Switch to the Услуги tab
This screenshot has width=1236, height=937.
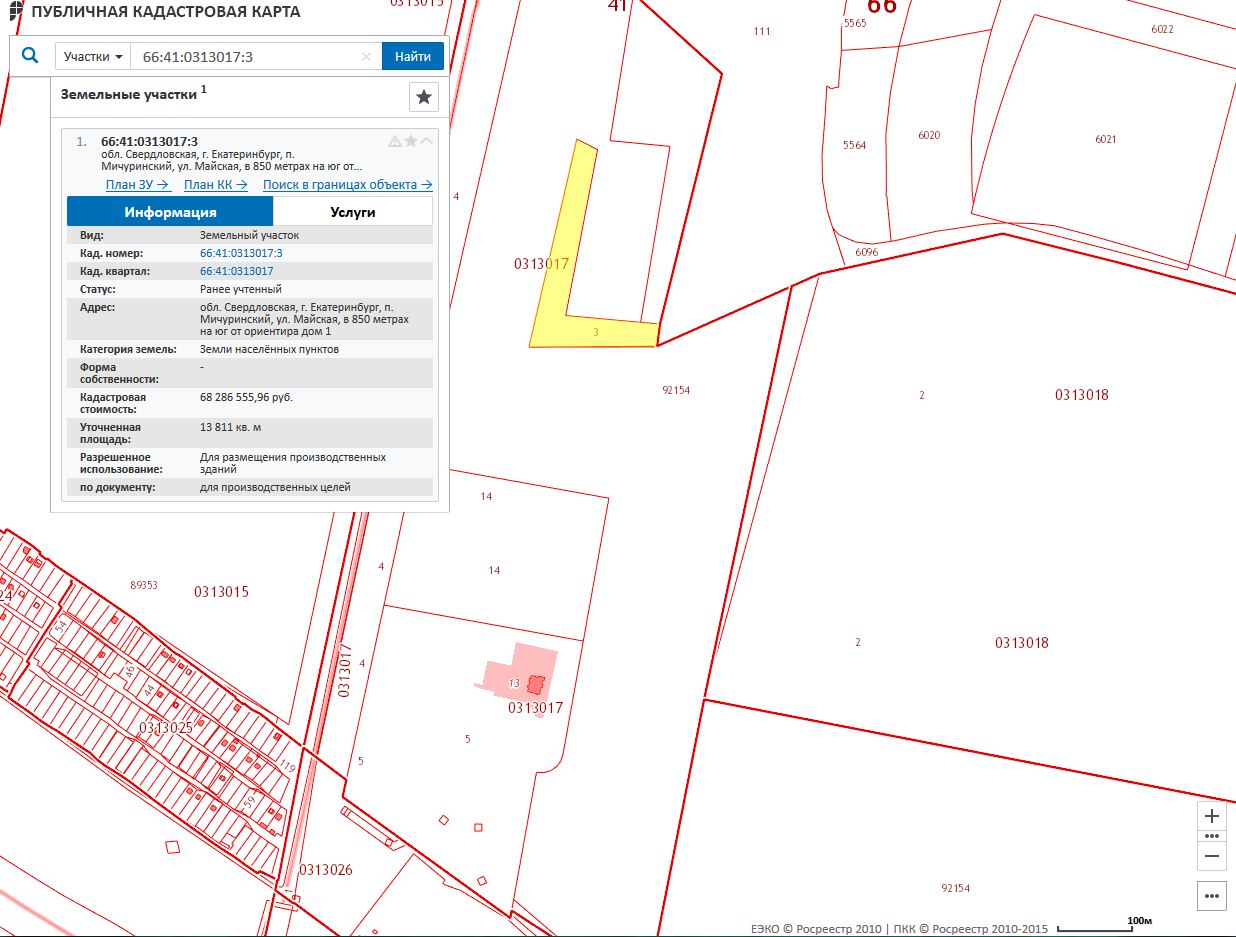click(x=352, y=212)
